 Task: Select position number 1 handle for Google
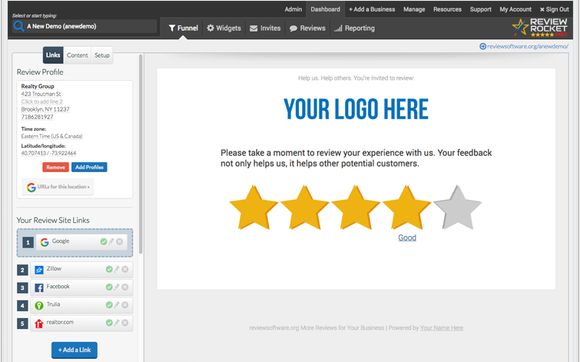[28, 243]
